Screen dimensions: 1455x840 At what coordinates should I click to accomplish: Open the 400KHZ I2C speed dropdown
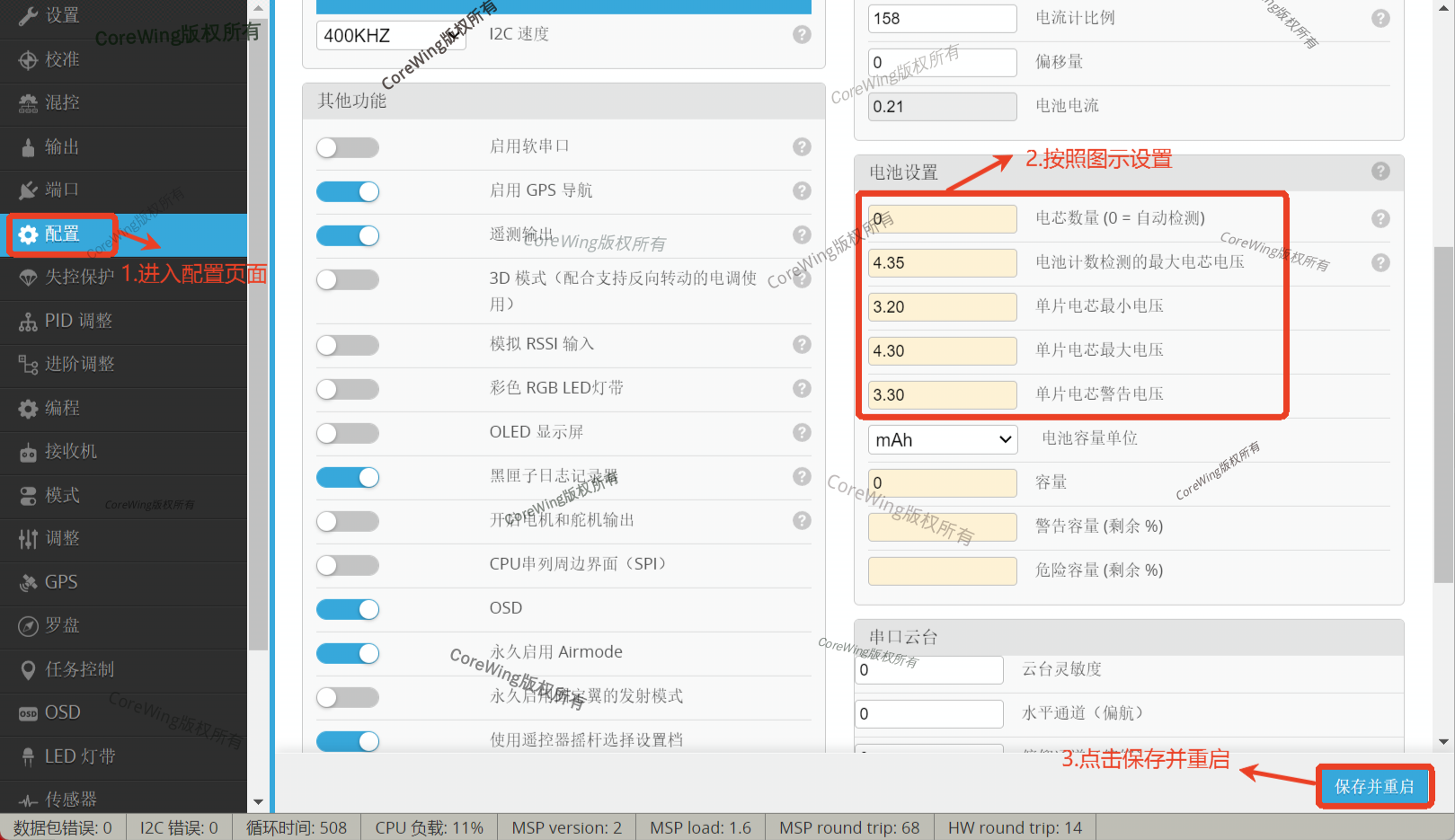click(390, 35)
